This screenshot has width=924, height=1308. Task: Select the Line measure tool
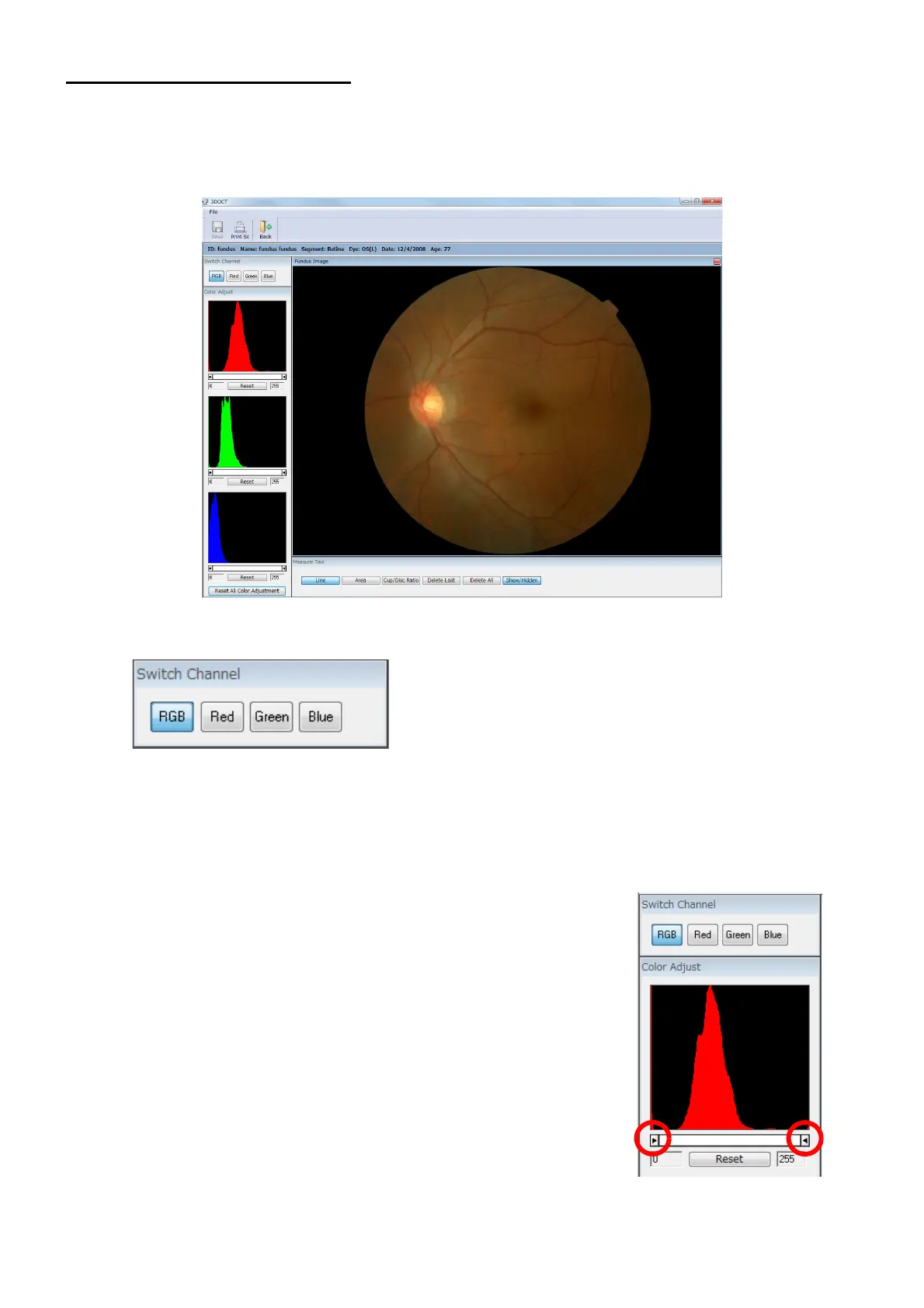click(x=321, y=580)
